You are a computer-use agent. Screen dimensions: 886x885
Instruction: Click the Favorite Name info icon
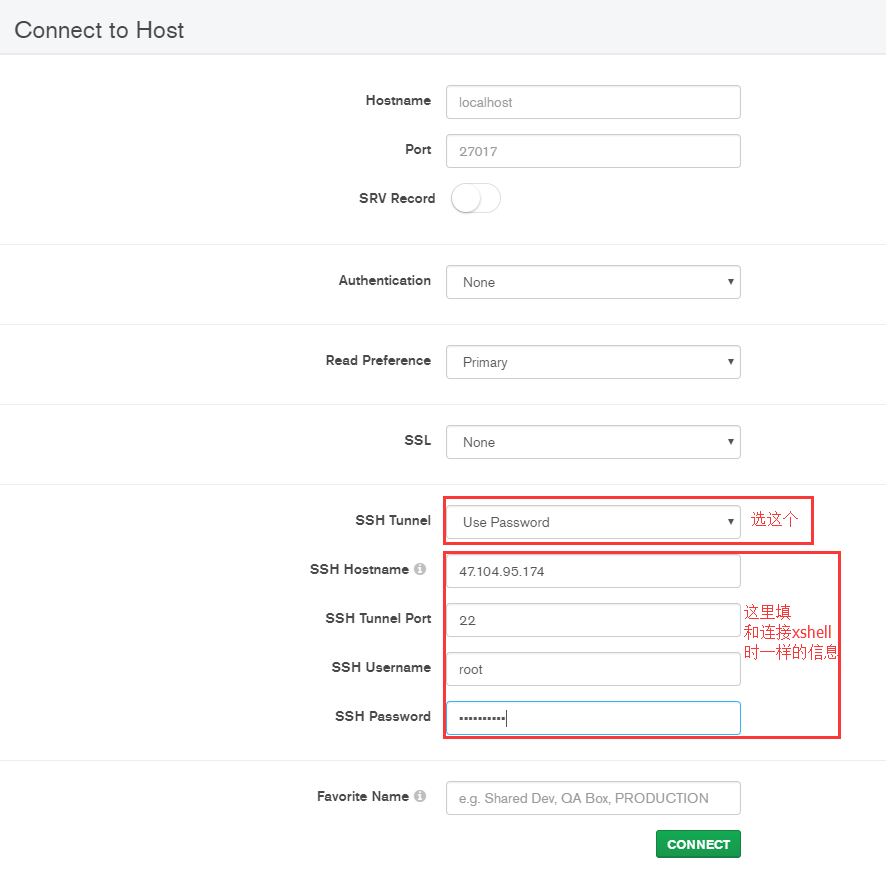[x=420, y=797]
